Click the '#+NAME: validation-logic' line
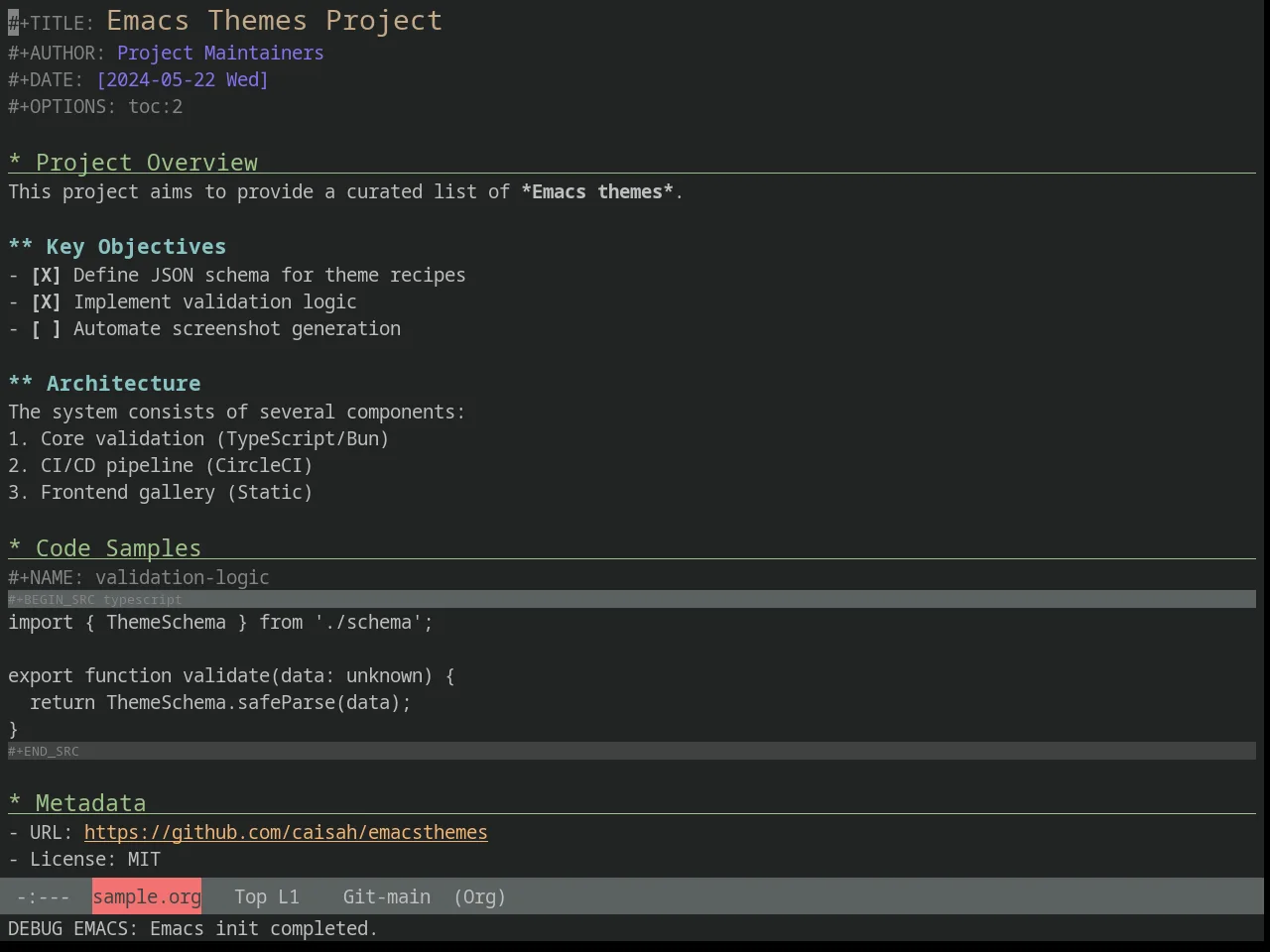This screenshot has height=952, width=1270. click(139, 578)
